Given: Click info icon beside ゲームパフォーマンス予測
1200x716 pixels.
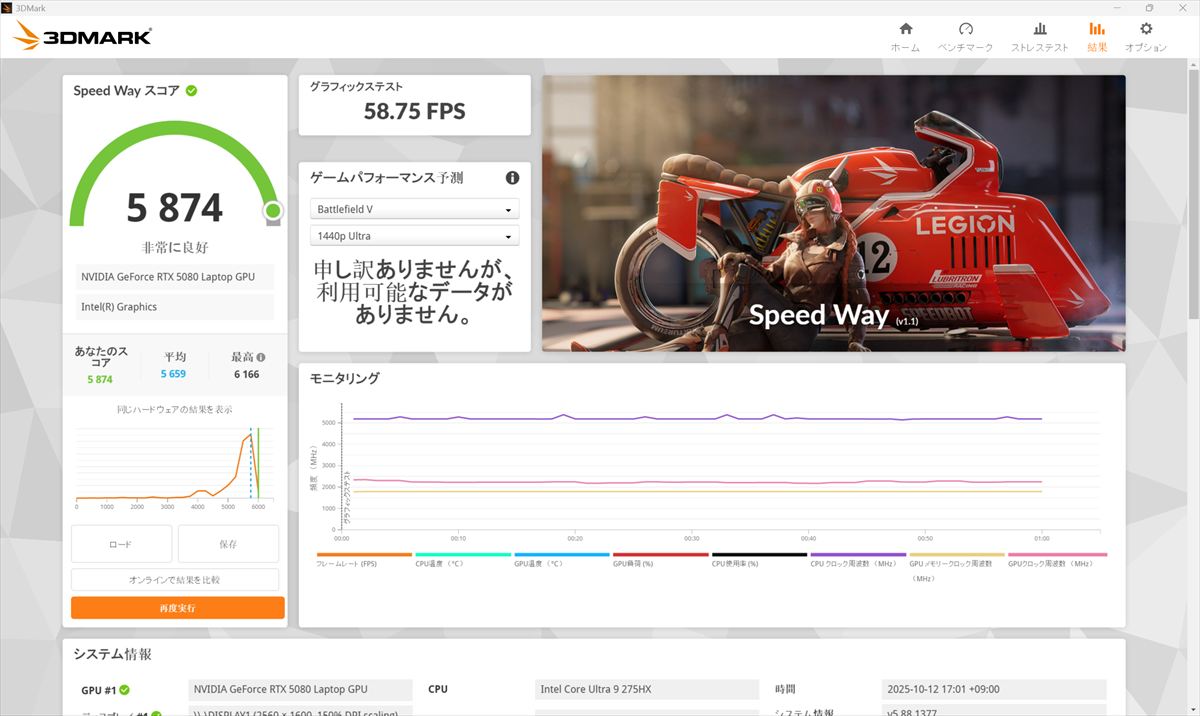Looking at the screenshot, I should pyautogui.click(x=512, y=178).
